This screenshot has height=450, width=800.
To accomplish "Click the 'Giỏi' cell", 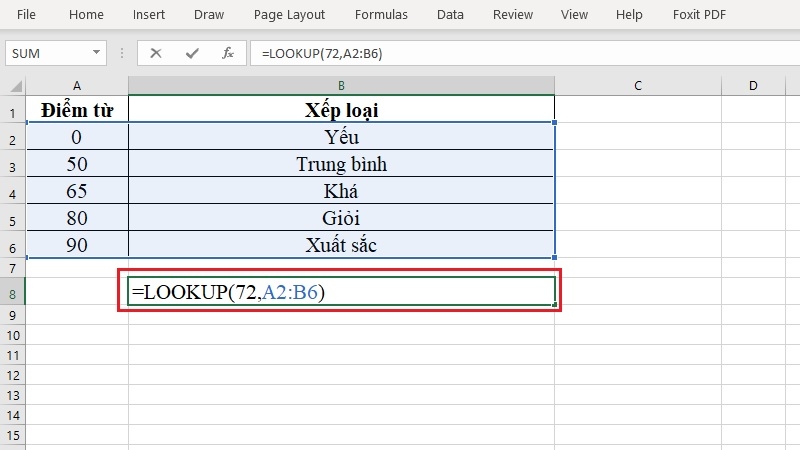I will coord(341,217).
